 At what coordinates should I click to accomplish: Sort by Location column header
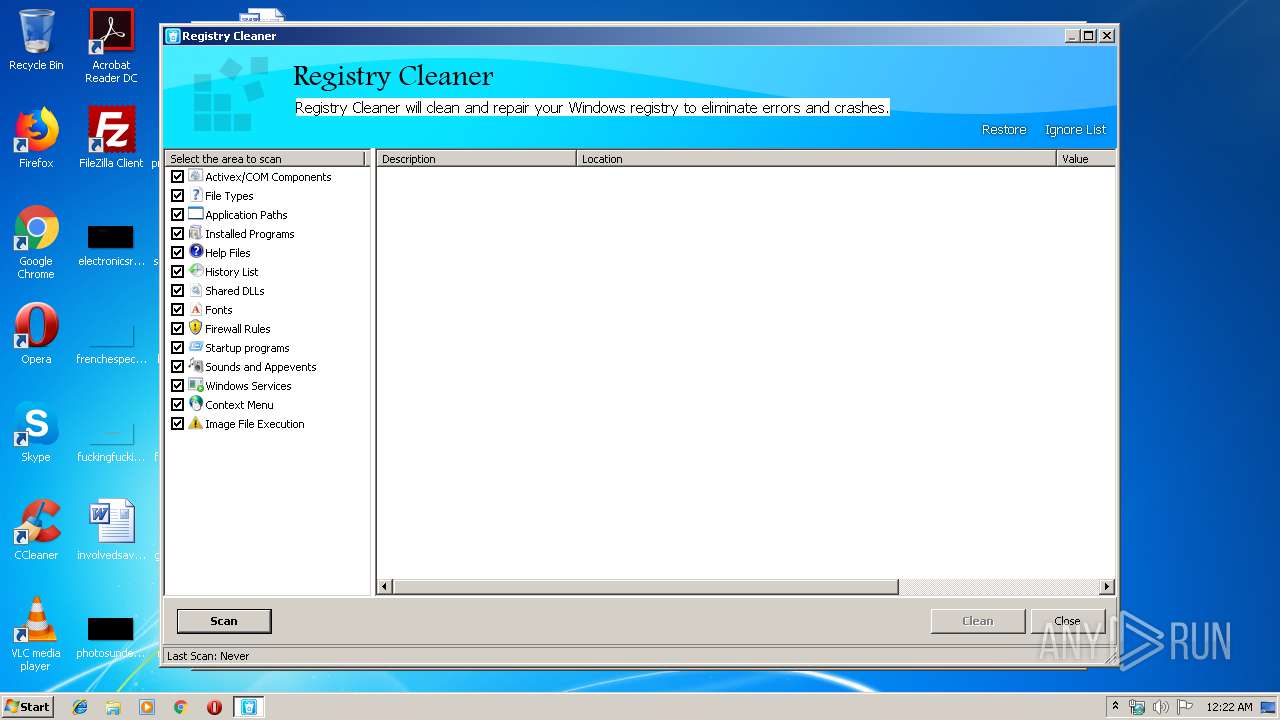[x=816, y=158]
